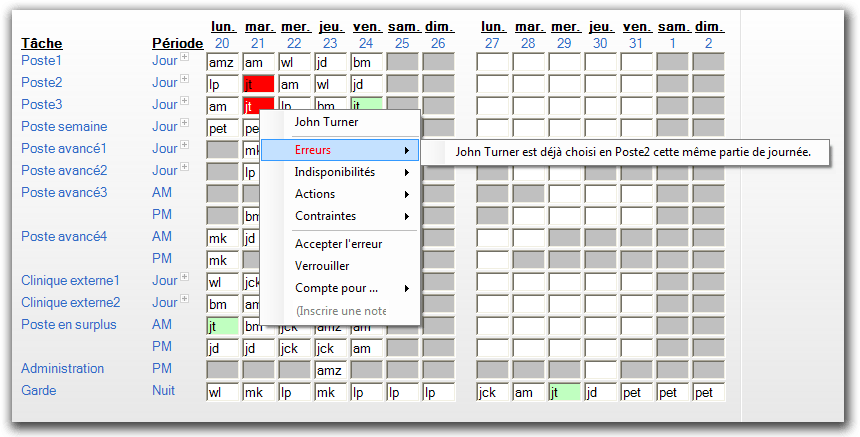Screen dimensions: 860x437
Task: Click the lp cell in Garde Sunday 26
Action: click(439, 392)
